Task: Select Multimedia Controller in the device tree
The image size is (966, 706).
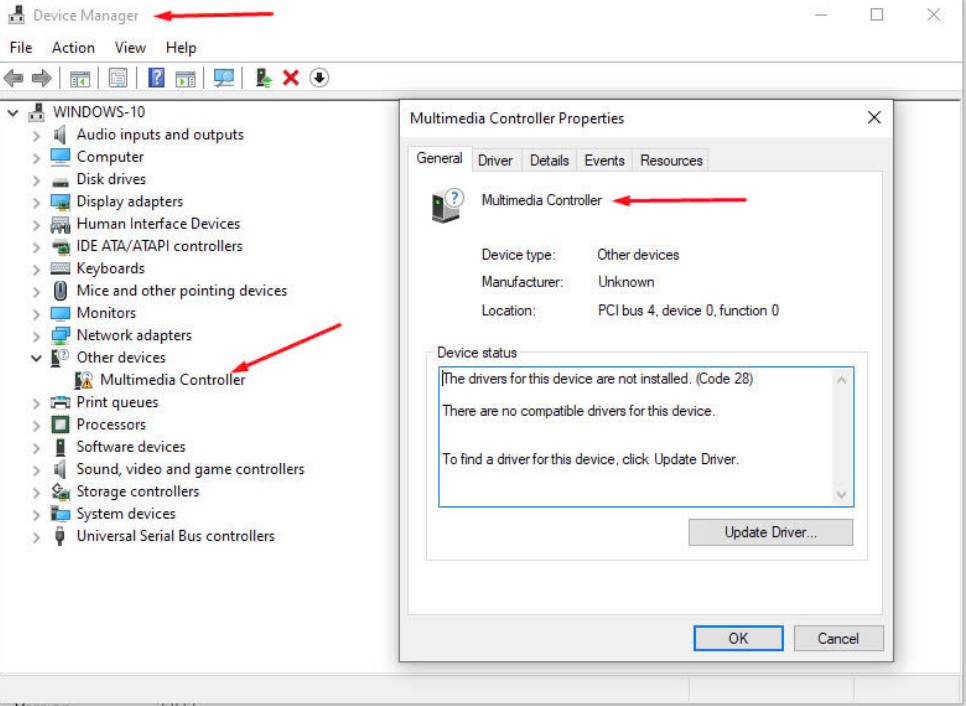Action: [x=172, y=379]
